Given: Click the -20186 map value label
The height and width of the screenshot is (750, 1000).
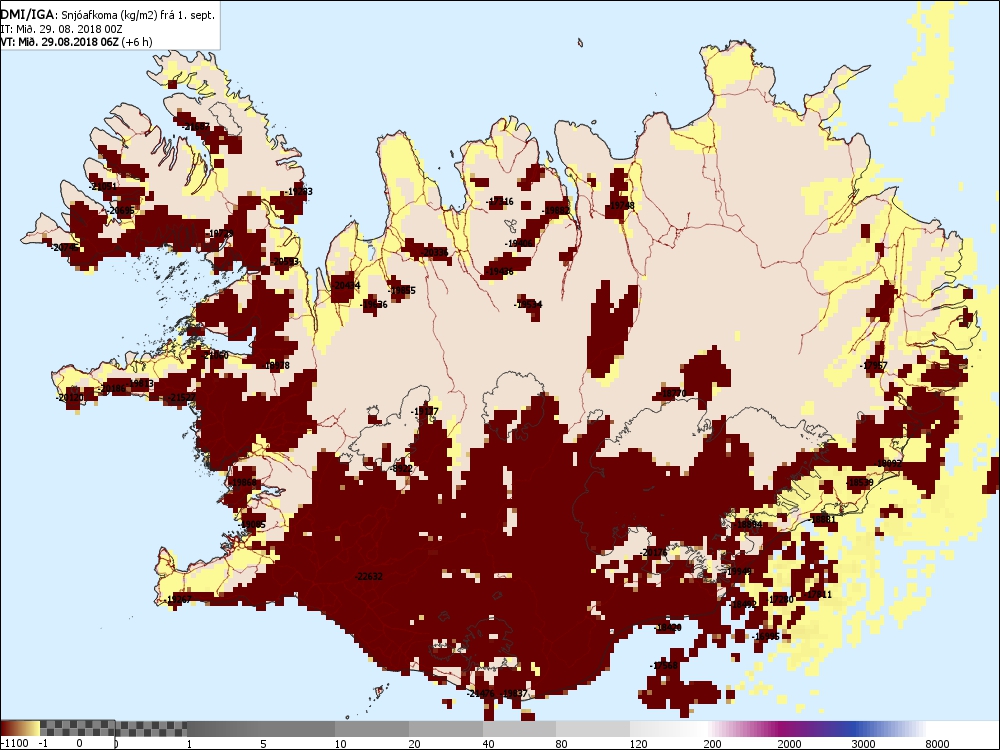Looking at the screenshot, I should coord(112,388).
